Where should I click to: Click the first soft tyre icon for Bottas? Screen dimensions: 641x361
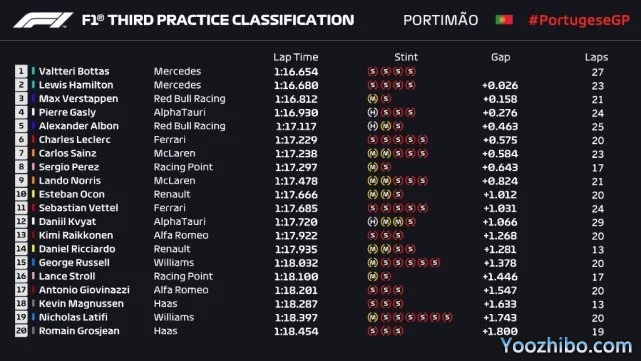[x=372, y=71]
